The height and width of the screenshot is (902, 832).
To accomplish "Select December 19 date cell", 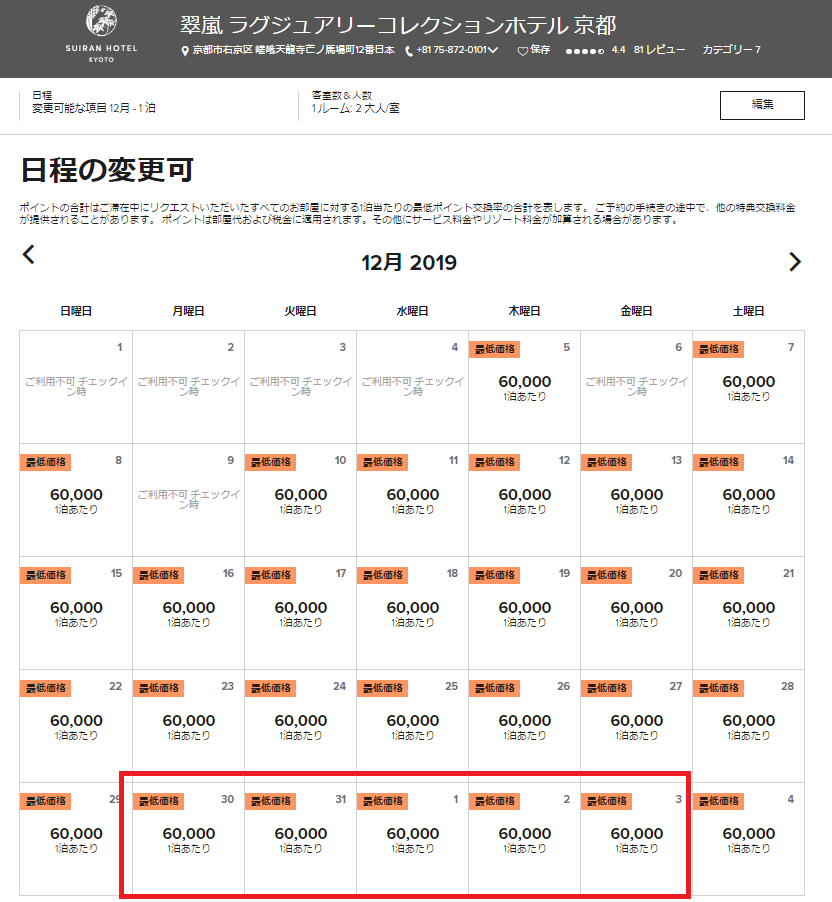I will pyautogui.click(x=524, y=613).
